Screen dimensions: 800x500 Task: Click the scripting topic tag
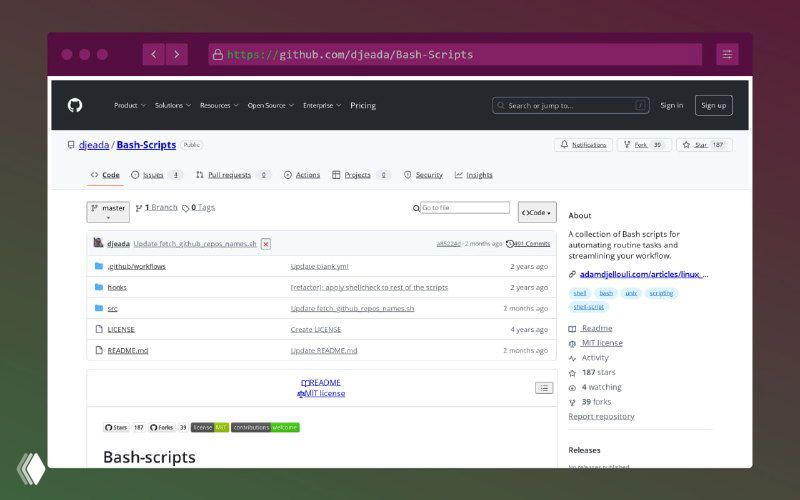(x=661, y=293)
